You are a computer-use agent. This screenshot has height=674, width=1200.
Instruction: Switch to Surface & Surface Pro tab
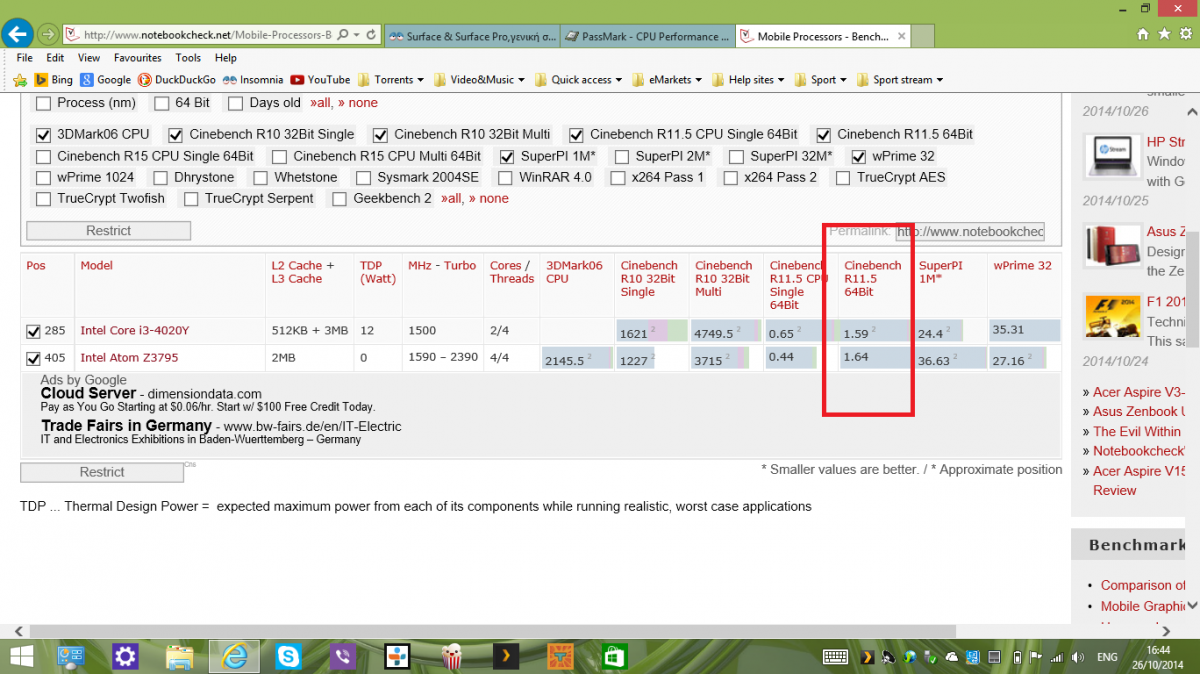(x=471, y=36)
